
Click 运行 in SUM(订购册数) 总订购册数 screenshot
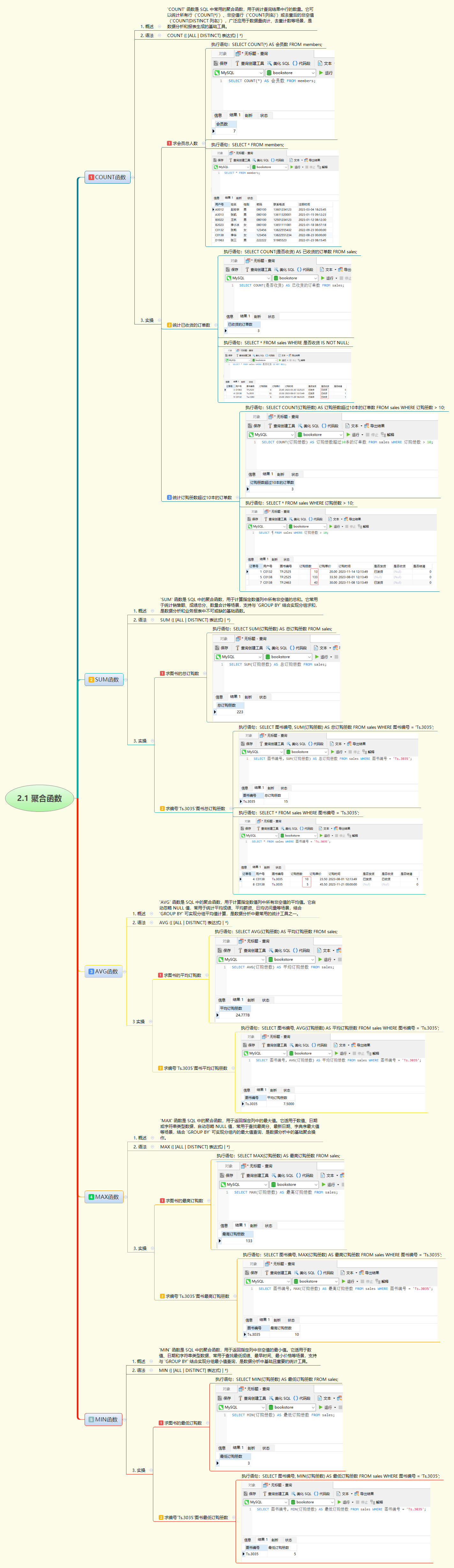pyautogui.click(x=322, y=657)
